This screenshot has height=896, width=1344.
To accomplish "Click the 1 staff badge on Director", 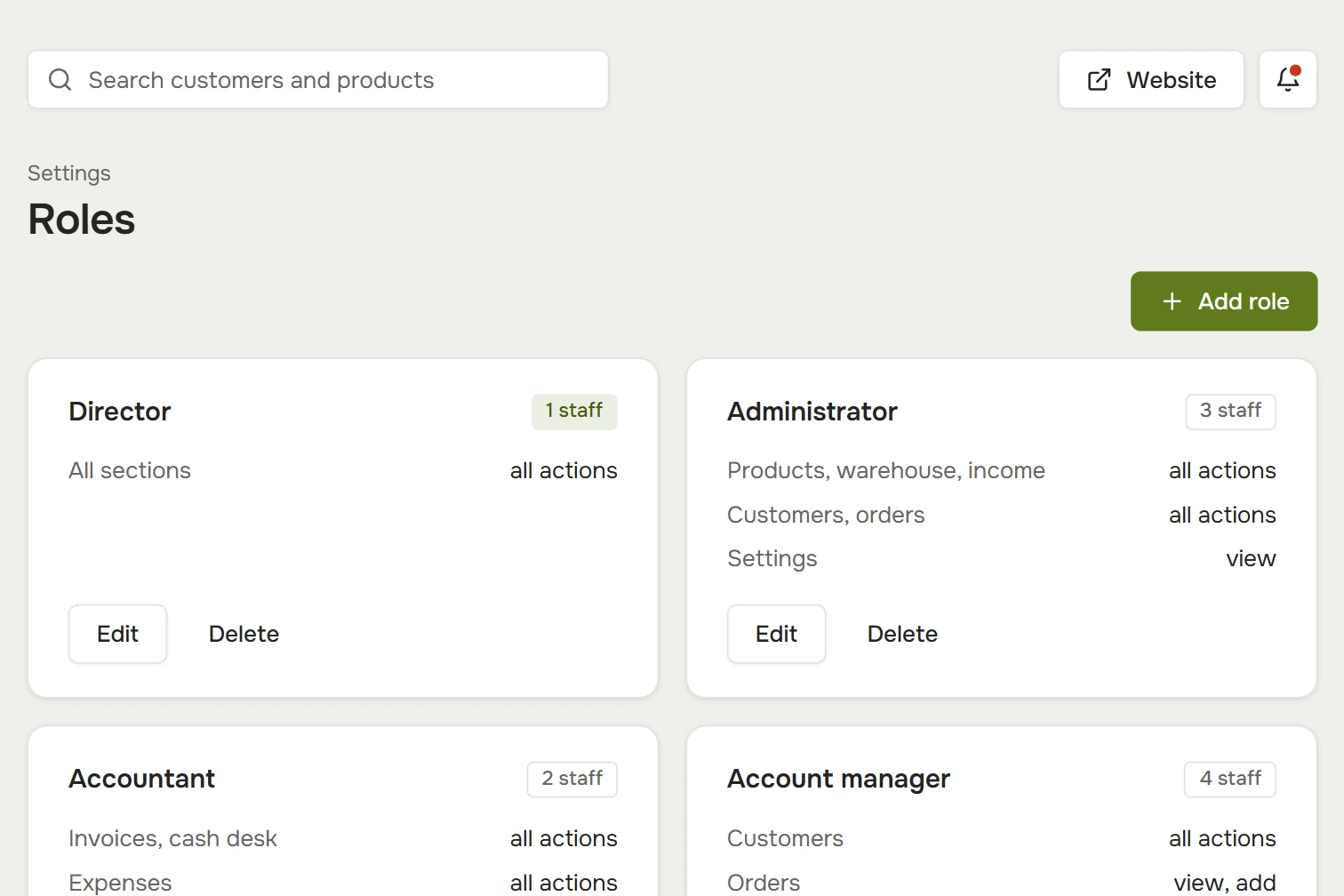I will 574,412.
